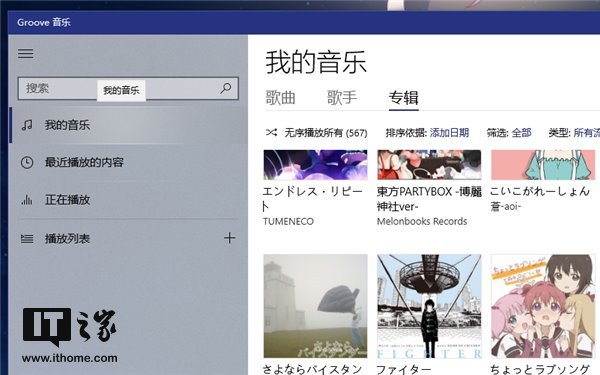600x375 pixels.
Task: Open album cover さよならバイスタンダー
Action: click(315, 306)
